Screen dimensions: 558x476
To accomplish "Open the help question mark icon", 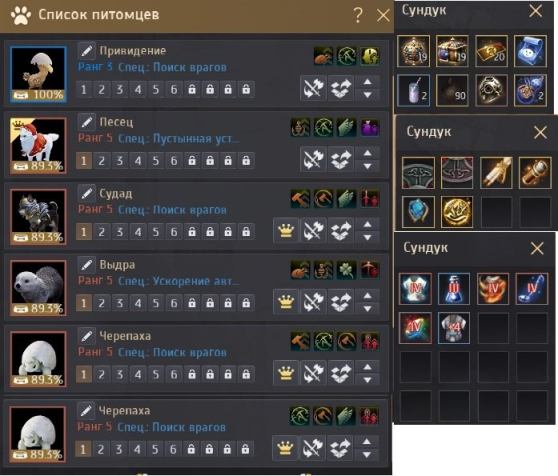I will point(358,15).
